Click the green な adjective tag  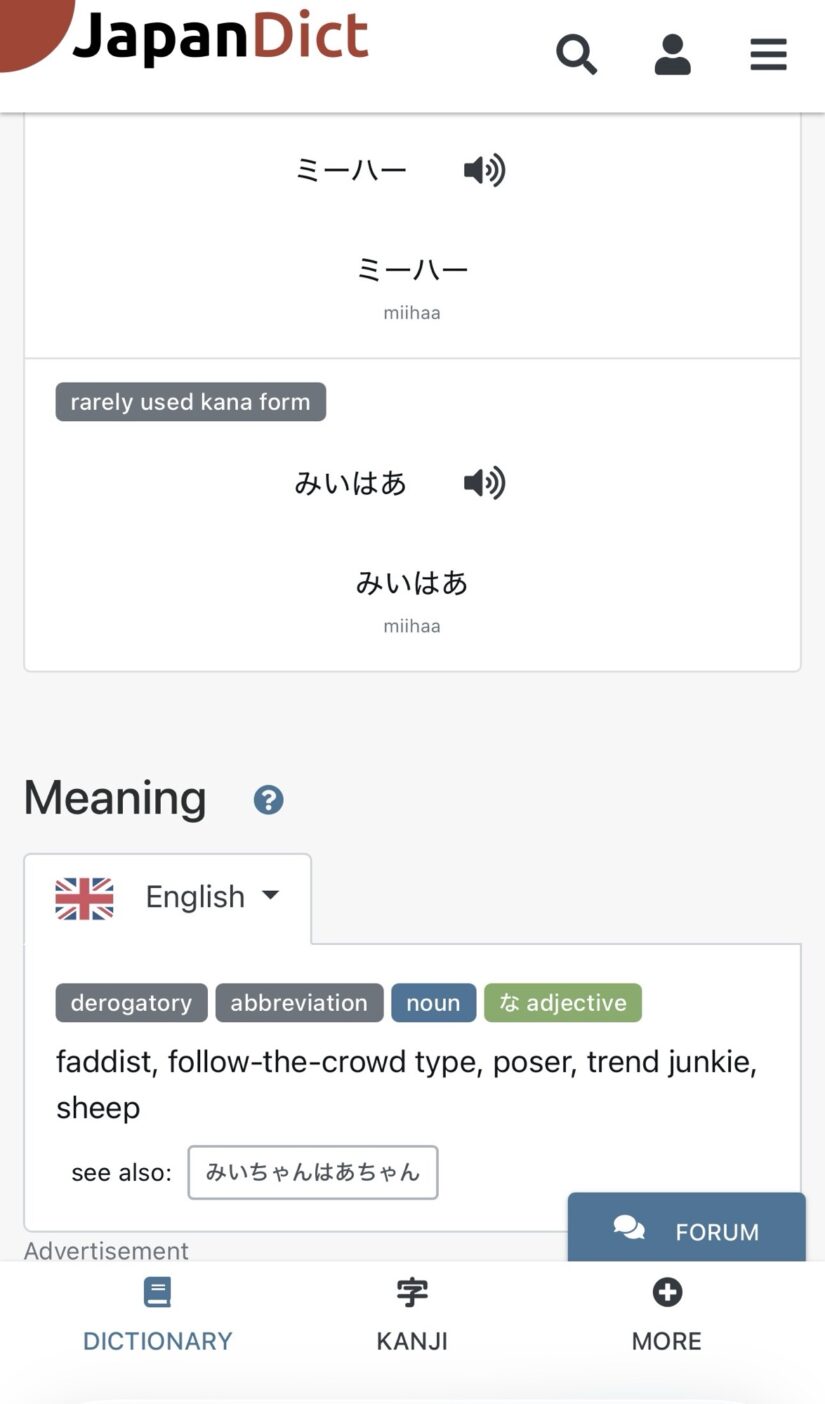(563, 1003)
